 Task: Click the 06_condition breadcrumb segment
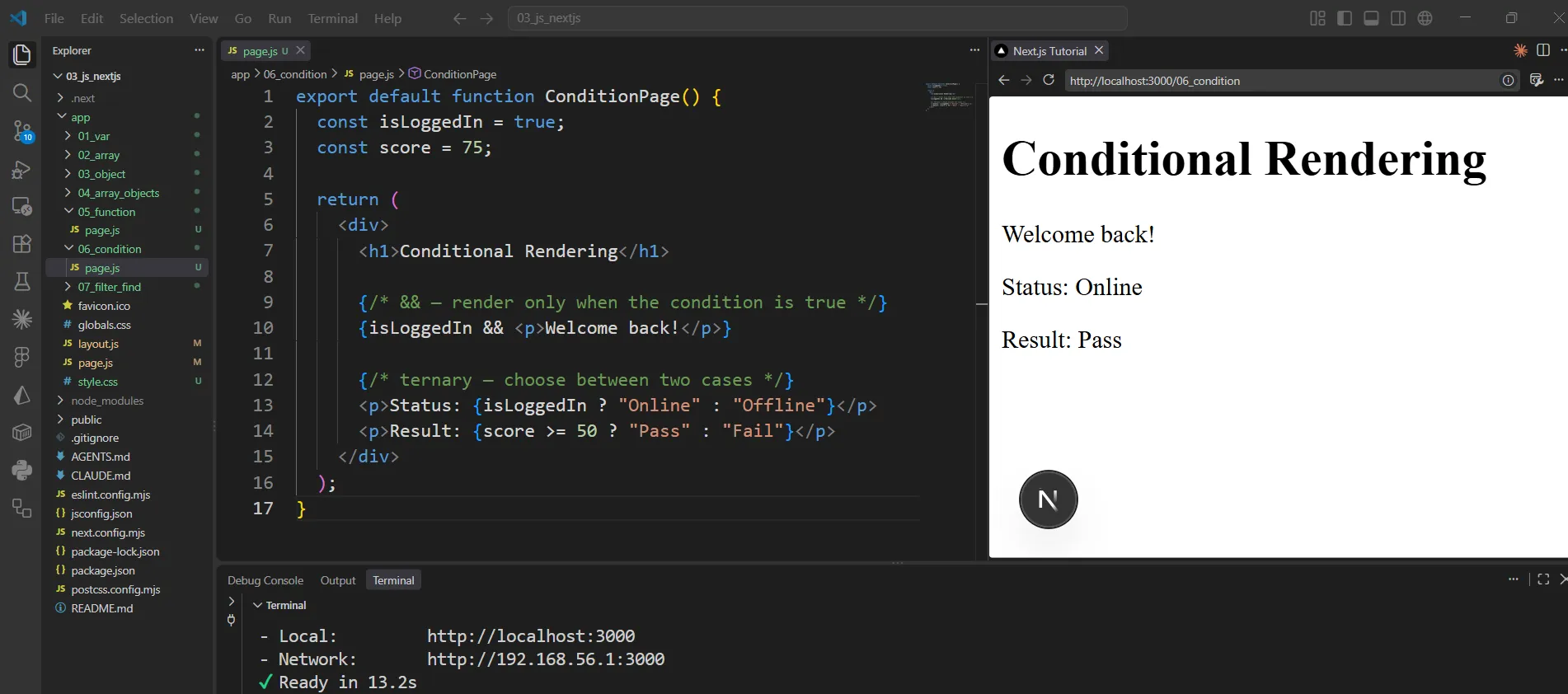295,74
